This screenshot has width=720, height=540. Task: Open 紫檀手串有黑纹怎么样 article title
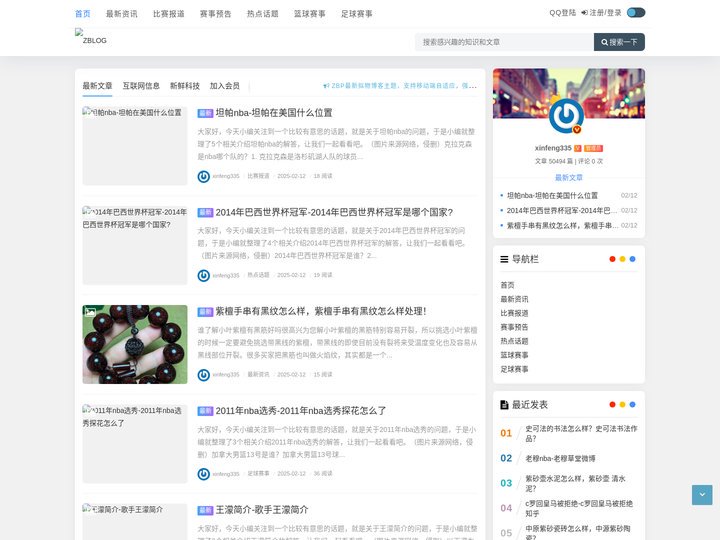pyautogui.click(x=321, y=311)
